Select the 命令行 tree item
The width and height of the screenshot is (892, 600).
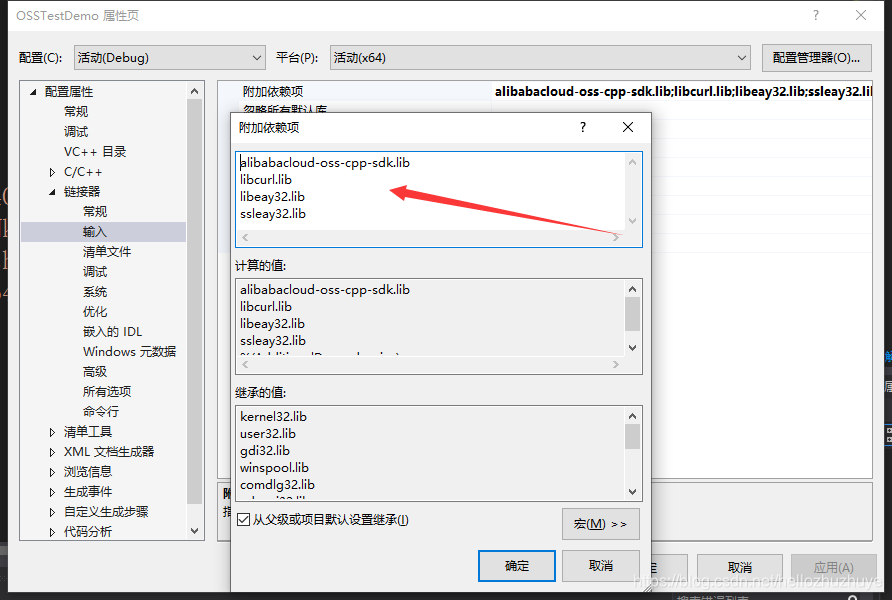point(101,411)
